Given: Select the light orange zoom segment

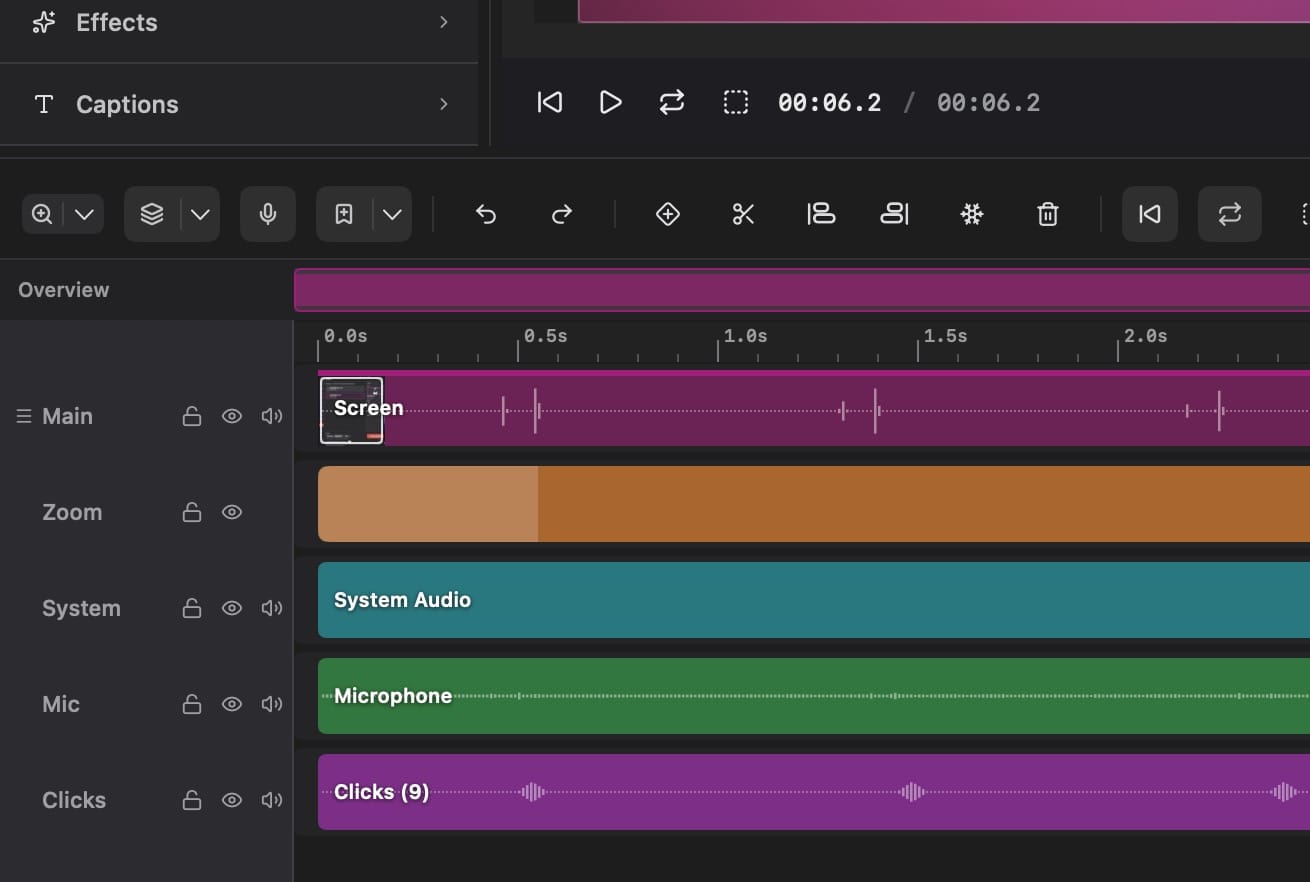Looking at the screenshot, I should [428, 504].
